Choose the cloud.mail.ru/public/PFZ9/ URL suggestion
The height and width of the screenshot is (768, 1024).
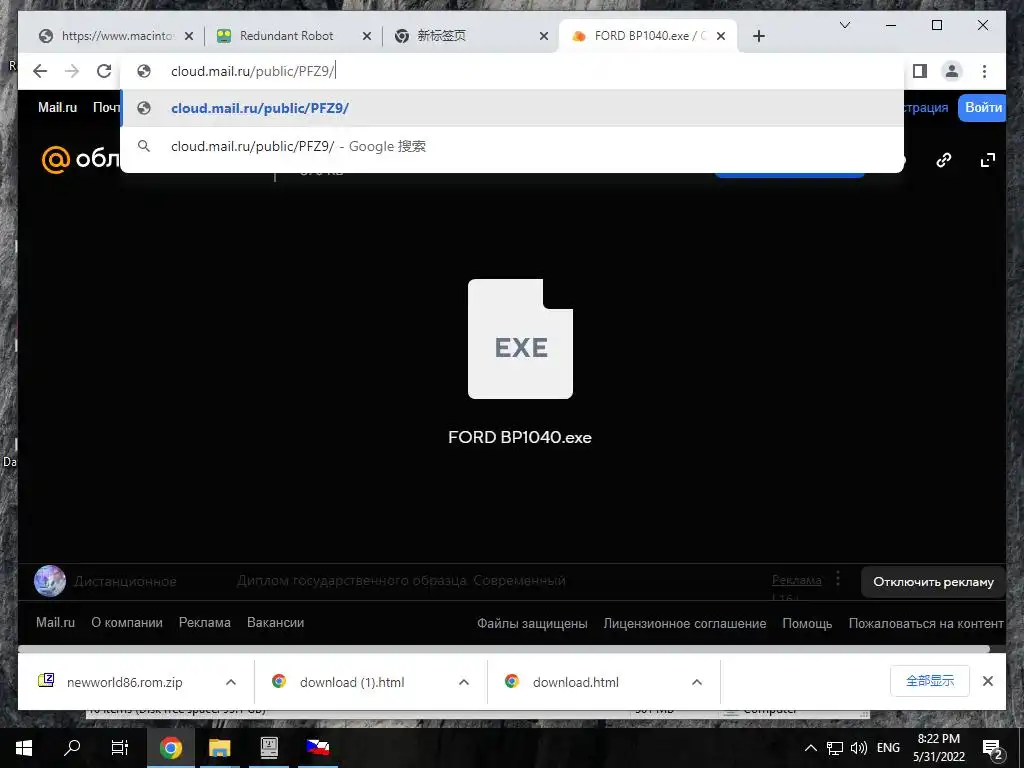pos(512,108)
